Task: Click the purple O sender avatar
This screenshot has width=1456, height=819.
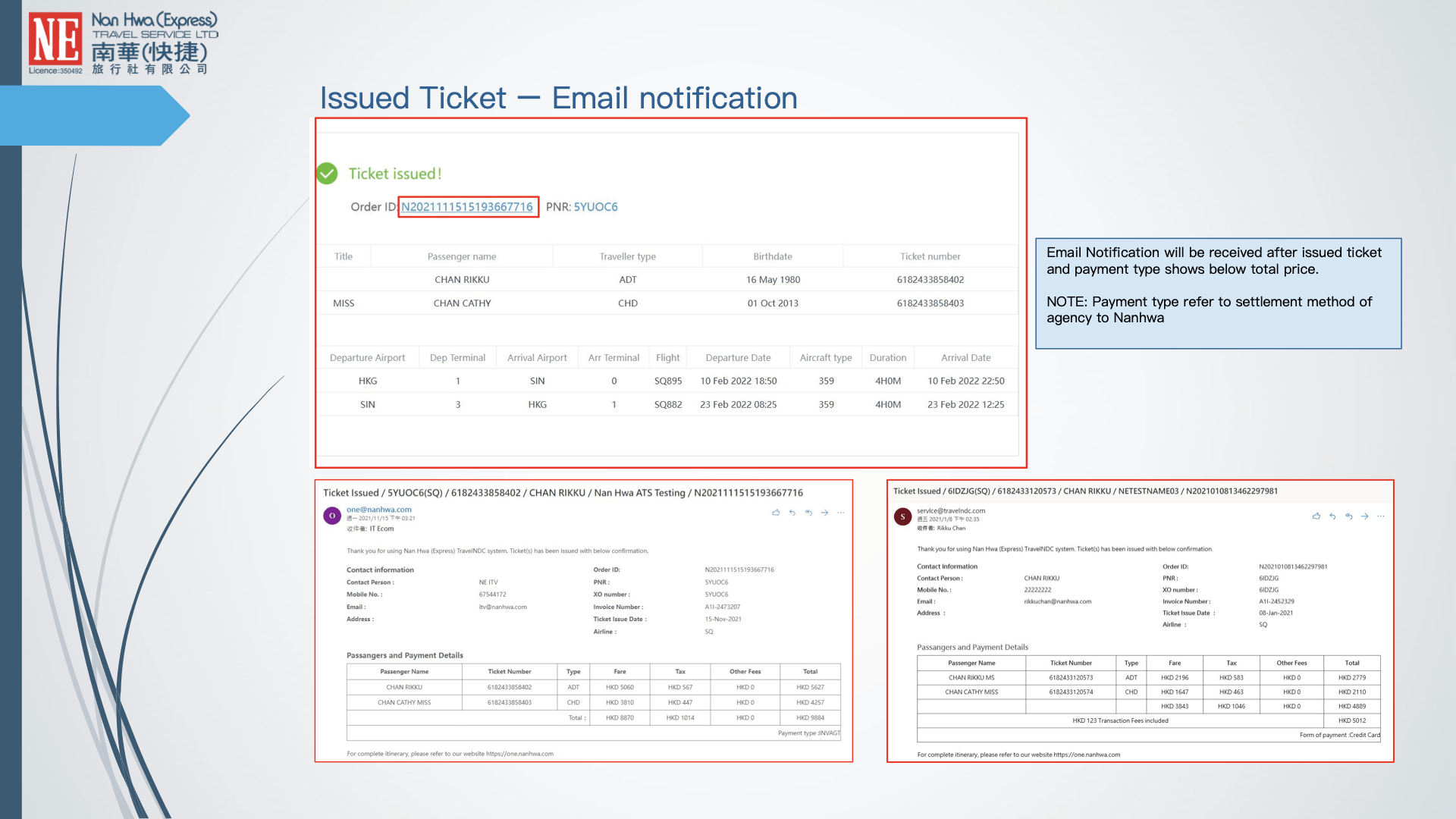Action: pos(332,516)
